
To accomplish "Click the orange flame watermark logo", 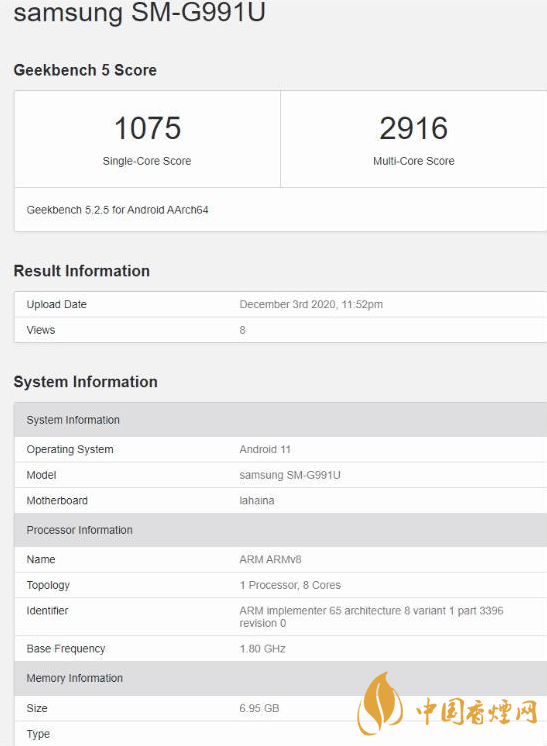I will tap(380, 703).
